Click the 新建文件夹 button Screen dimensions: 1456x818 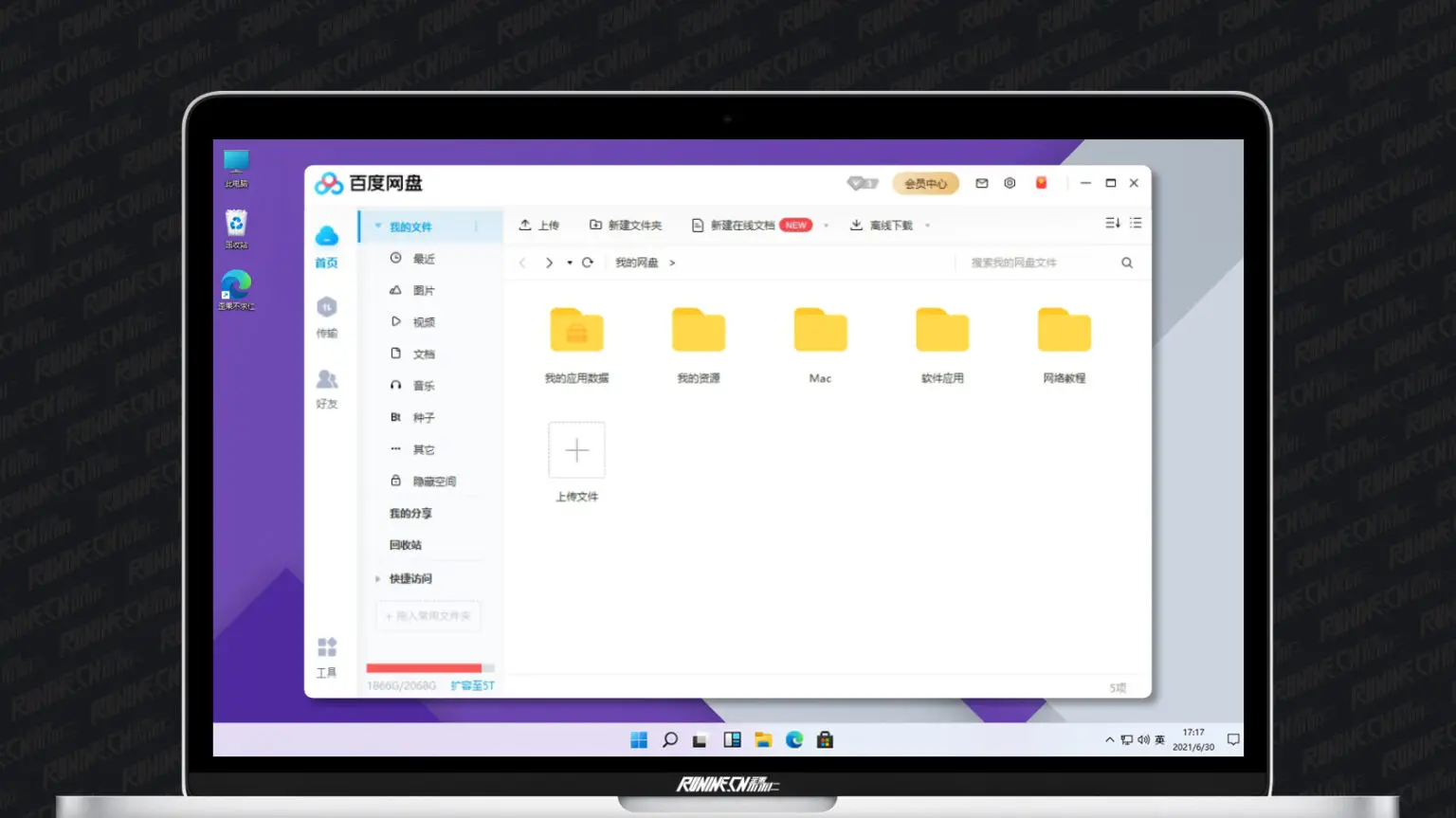coord(626,226)
